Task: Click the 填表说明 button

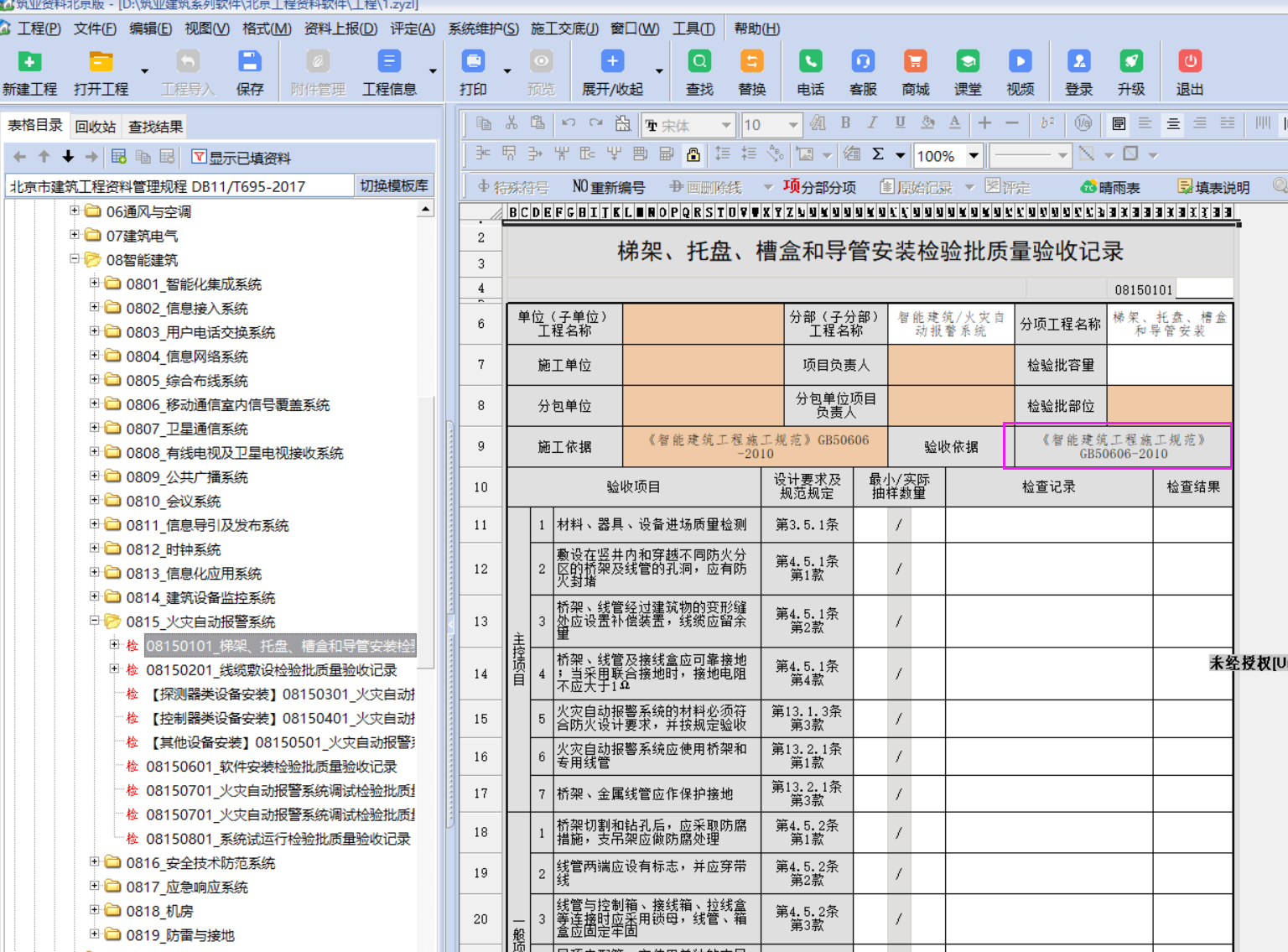Action: [1213, 187]
